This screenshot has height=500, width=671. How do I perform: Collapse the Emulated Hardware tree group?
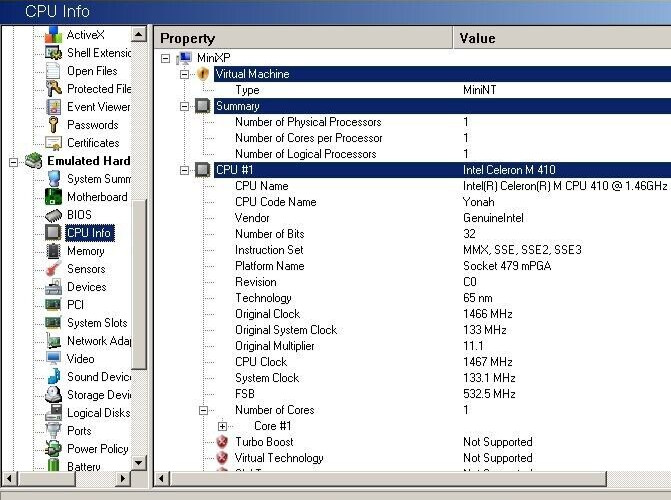click(x=14, y=162)
